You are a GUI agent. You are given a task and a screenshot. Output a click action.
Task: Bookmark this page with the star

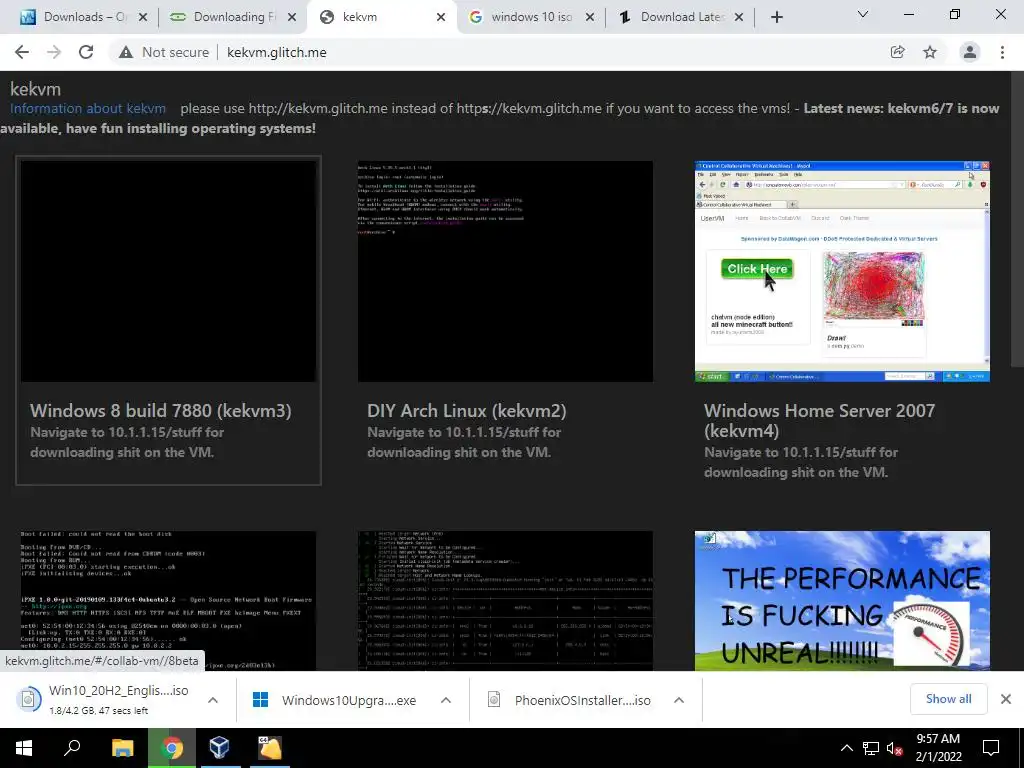pyautogui.click(x=930, y=52)
